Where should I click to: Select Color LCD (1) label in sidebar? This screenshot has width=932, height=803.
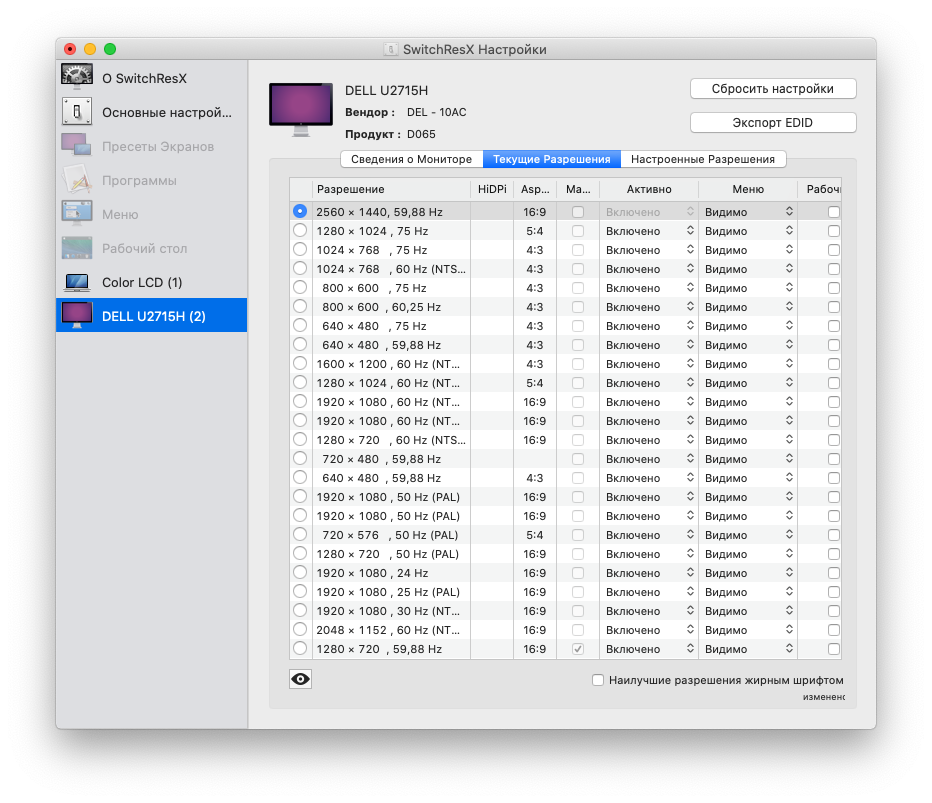pyautogui.click(x=142, y=282)
